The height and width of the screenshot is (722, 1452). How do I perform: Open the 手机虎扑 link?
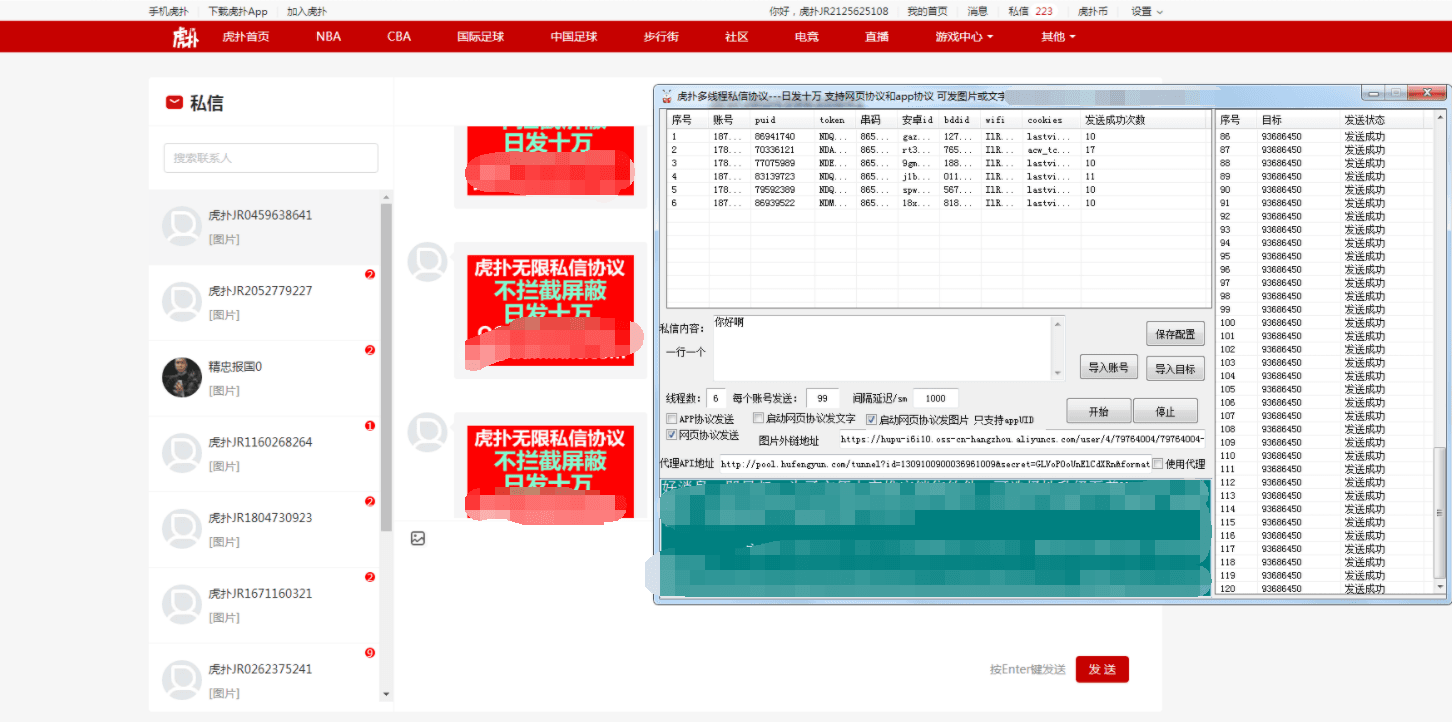[168, 11]
